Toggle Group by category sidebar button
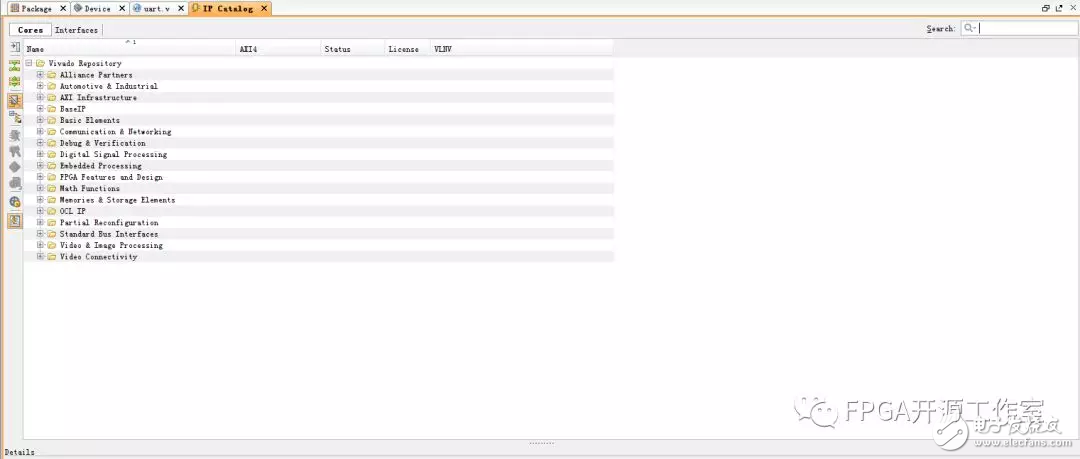1080x459 pixels. click(x=14, y=100)
